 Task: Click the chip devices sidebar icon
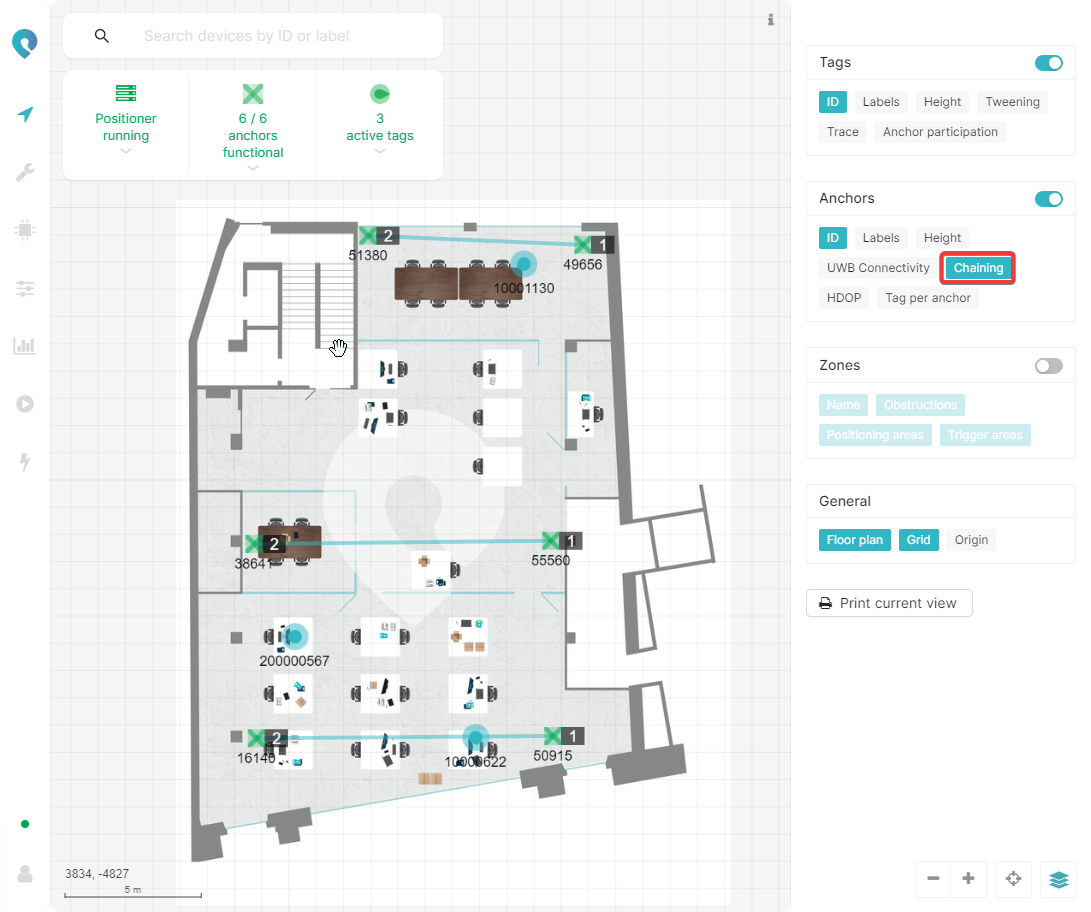coord(25,230)
